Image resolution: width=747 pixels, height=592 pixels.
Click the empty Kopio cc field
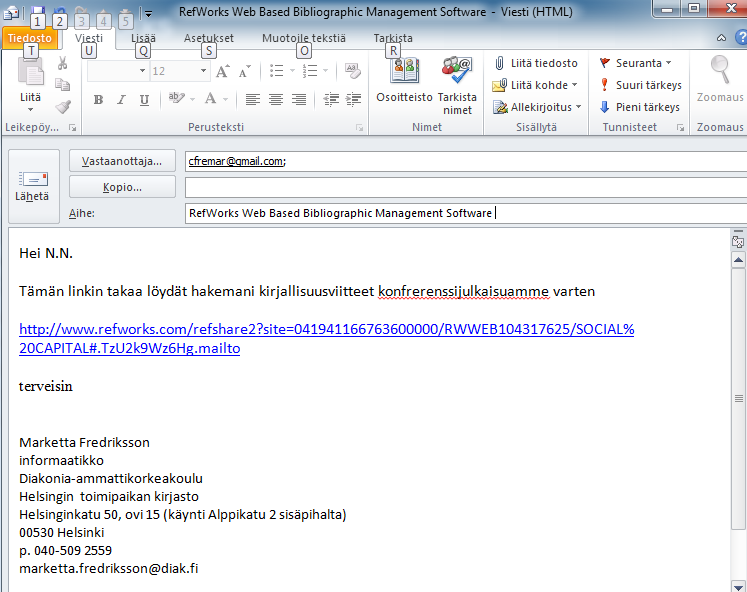click(465, 187)
